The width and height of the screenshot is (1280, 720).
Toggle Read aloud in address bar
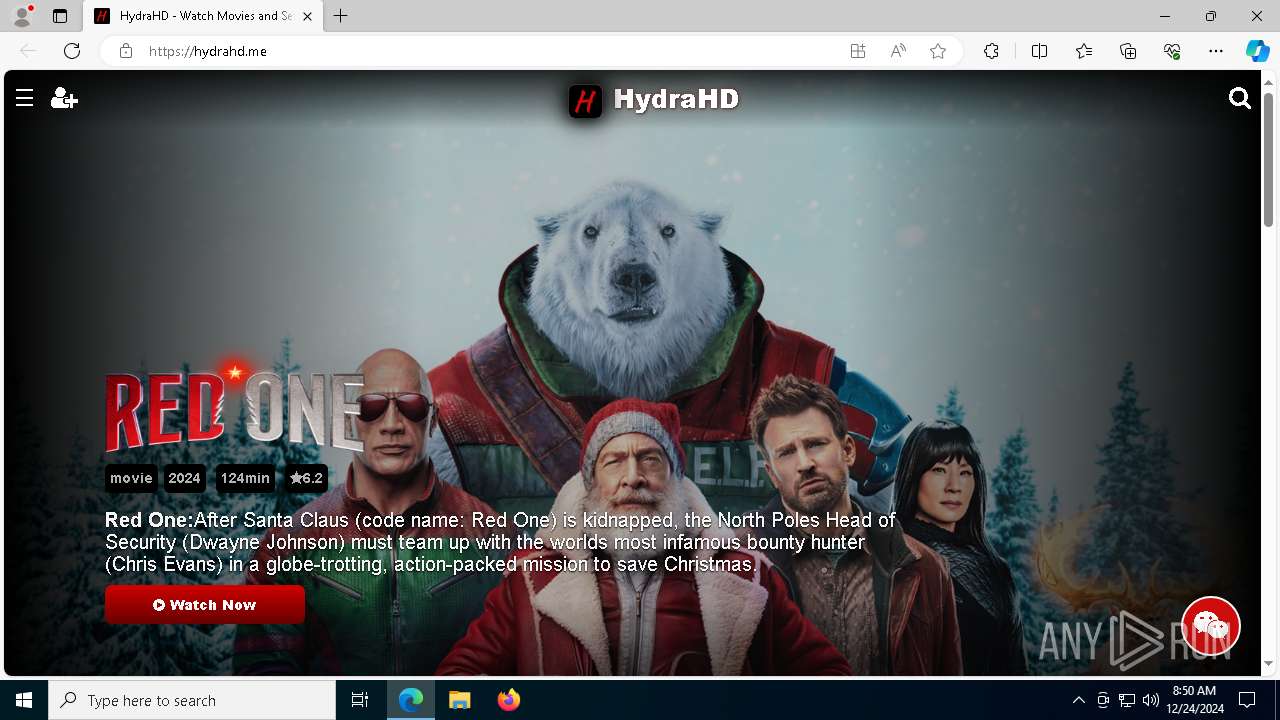(898, 51)
